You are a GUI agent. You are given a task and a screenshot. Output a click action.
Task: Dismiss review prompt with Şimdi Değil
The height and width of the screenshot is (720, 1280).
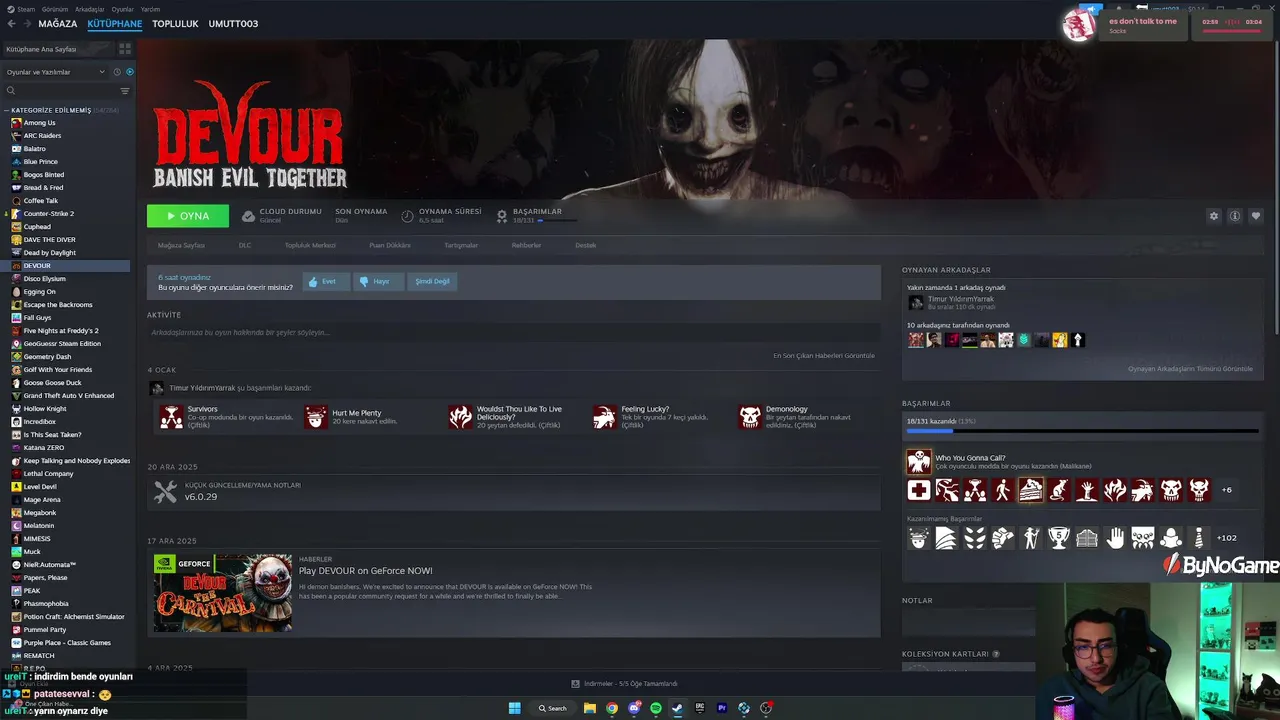click(x=433, y=282)
